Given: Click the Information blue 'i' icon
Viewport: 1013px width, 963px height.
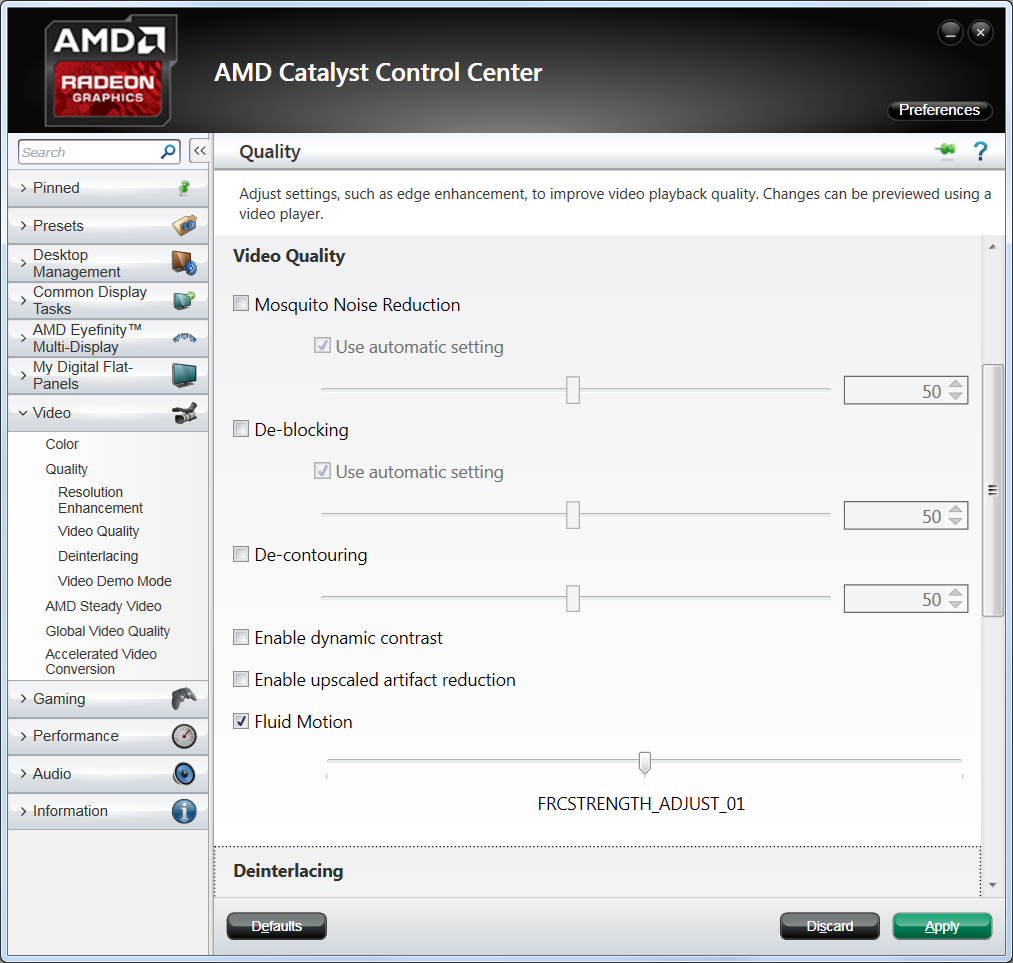Looking at the screenshot, I should point(184,811).
